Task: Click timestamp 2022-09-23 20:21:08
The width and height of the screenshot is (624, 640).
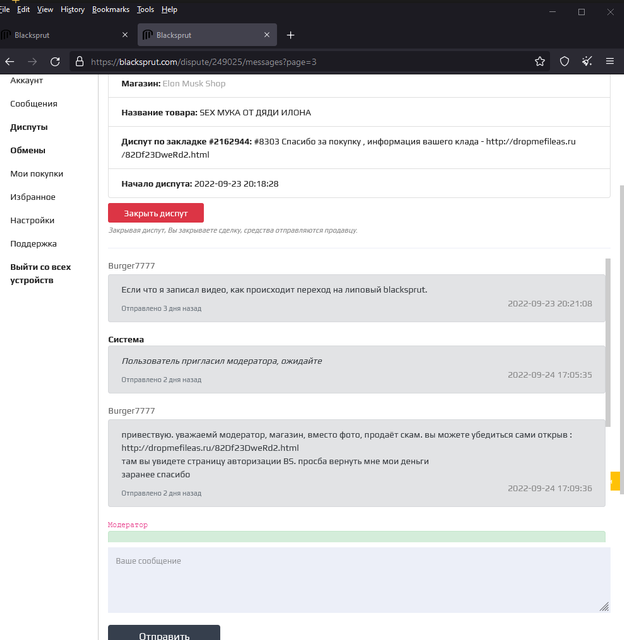Action: coord(550,303)
